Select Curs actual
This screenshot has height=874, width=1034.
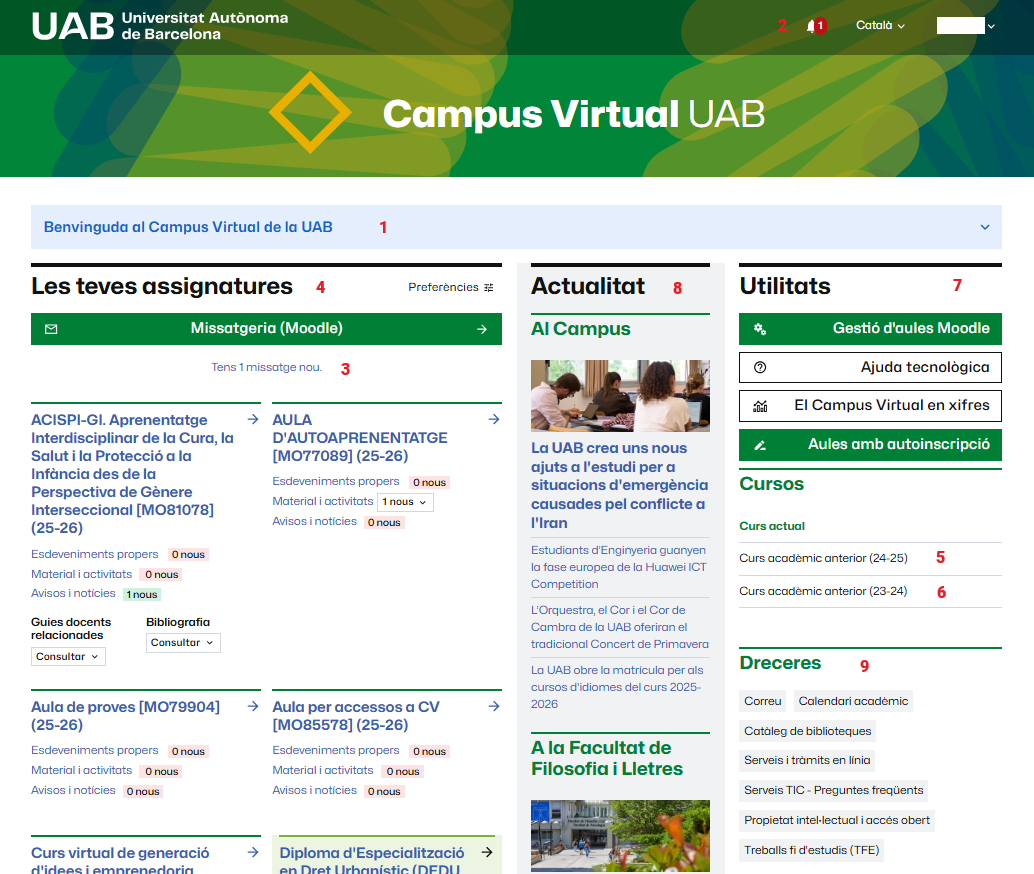click(x=772, y=526)
